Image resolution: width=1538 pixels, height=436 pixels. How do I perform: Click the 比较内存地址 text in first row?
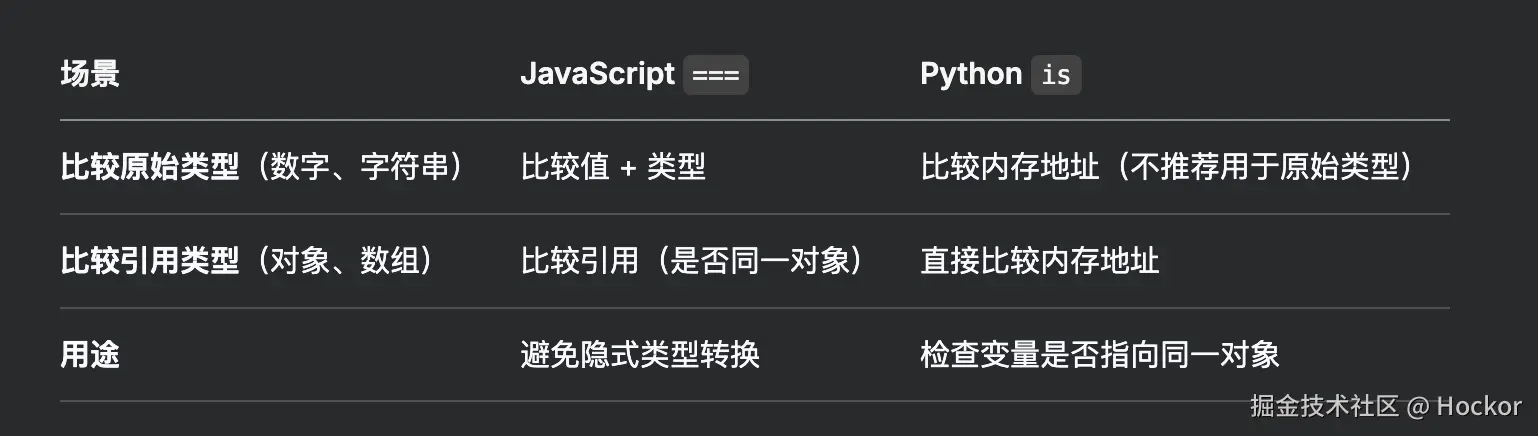coord(1009,167)
